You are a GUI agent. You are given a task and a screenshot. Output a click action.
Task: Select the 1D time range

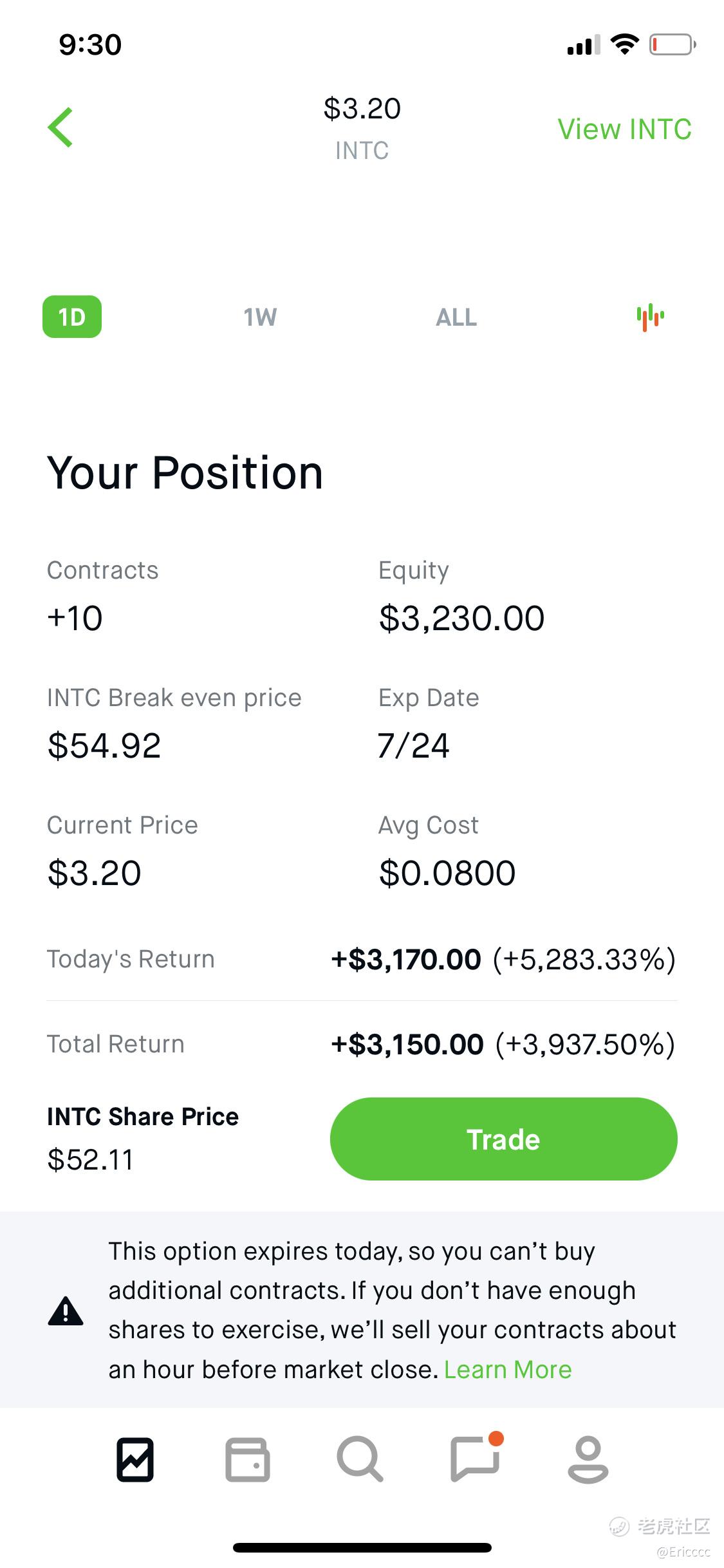tap(72, 317)
